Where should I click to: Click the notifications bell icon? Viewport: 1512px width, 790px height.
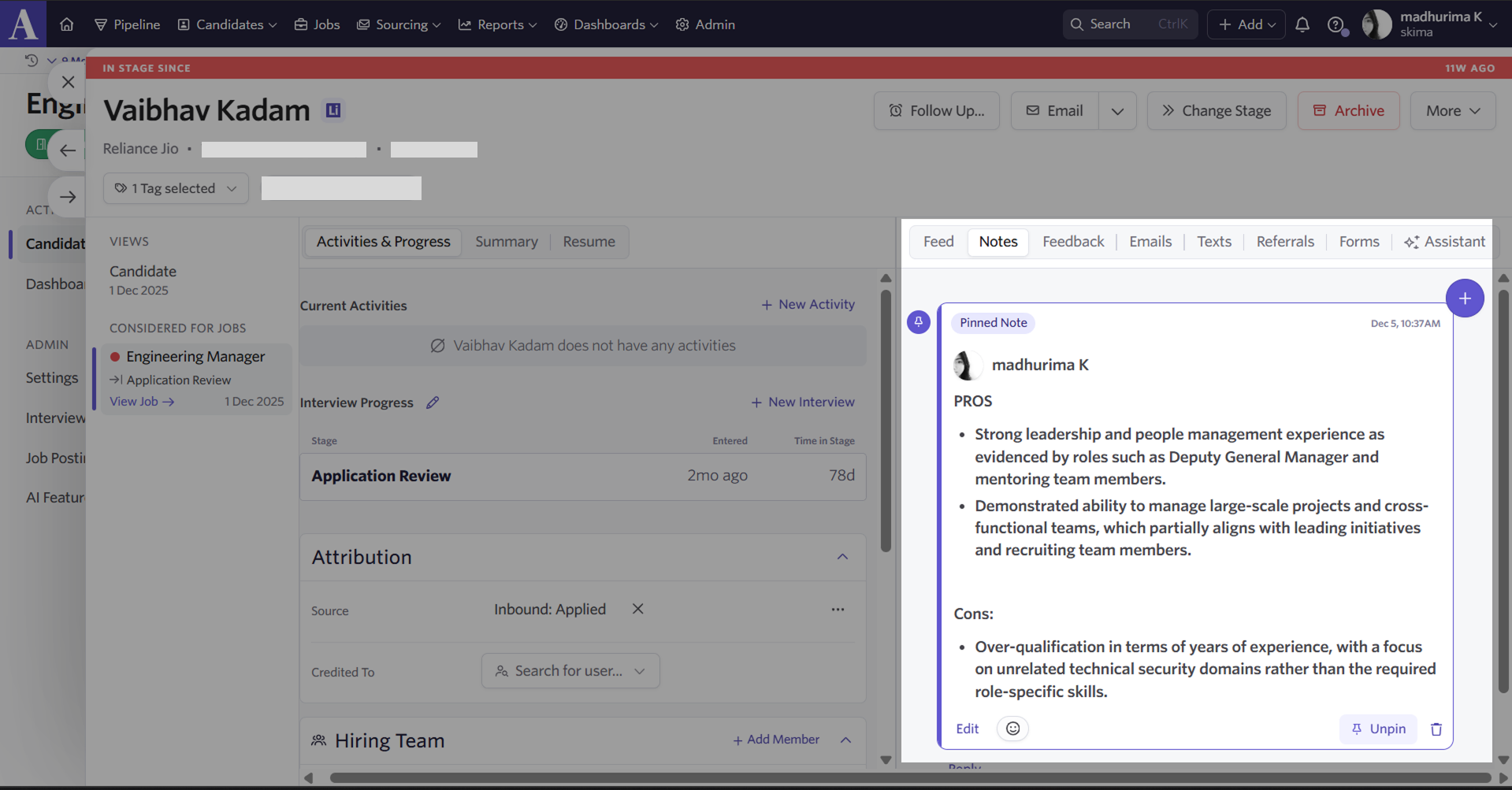click(x=1302, y=24)
